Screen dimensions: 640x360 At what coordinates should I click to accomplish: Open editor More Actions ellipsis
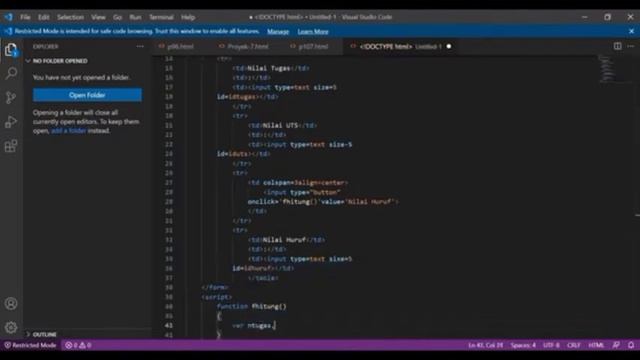click(631, 46)
